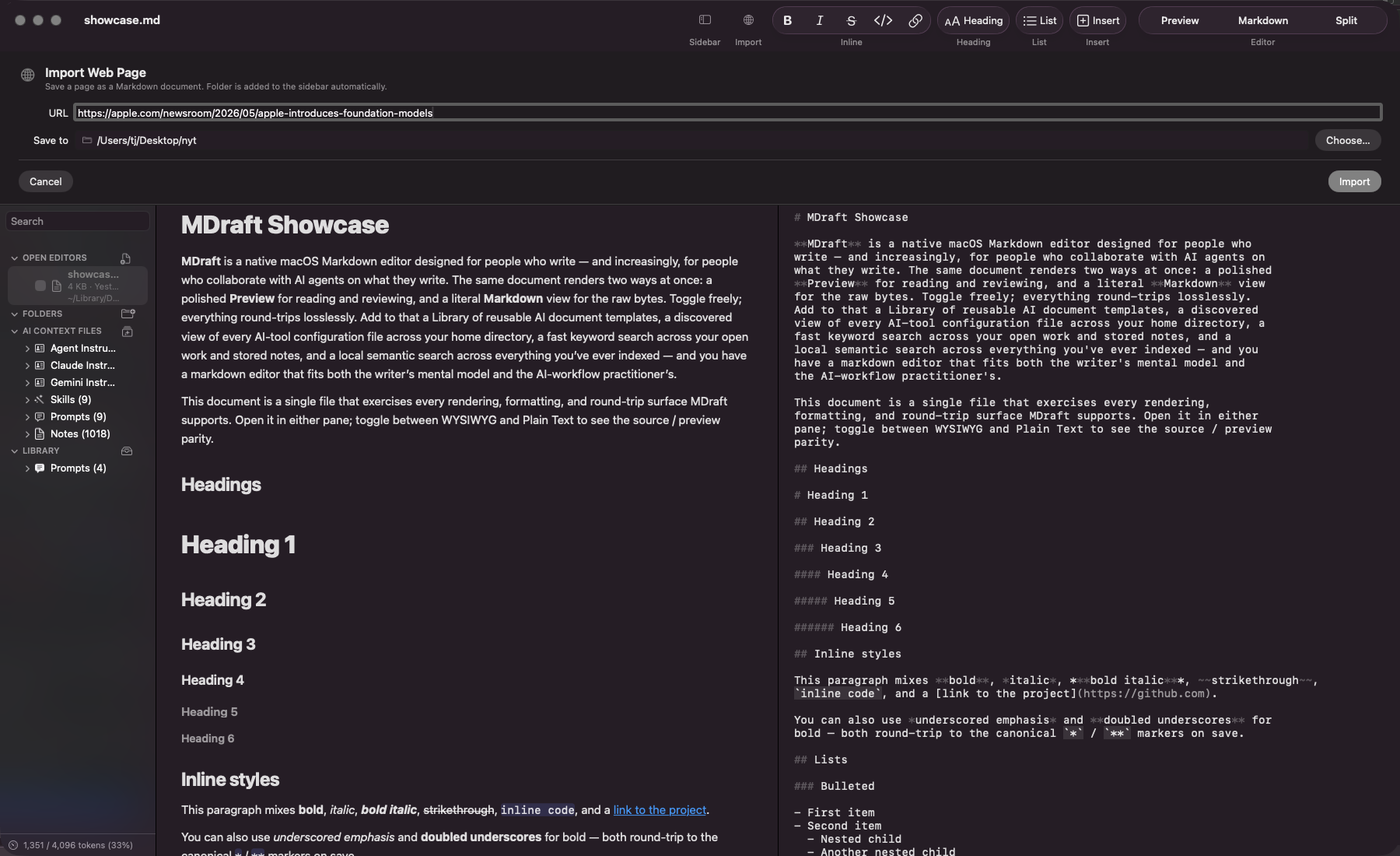The width and height of the screenshot is (1400, 856).
Task: Click the 'MDraft Showcase' preview title
Action: point(285,225)
